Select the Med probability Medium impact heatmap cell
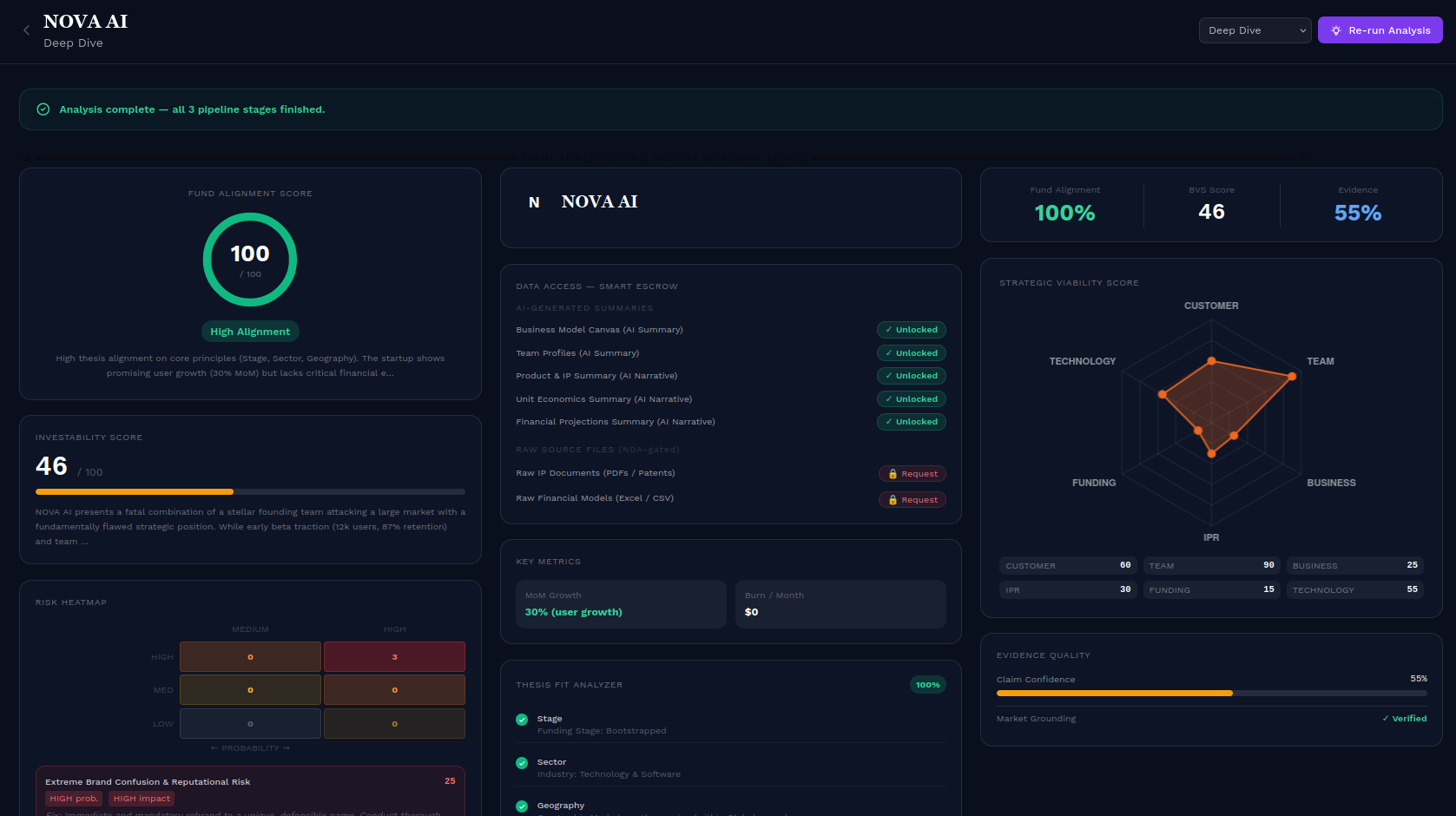Image resolution: width=1456 pixels, height=816 pixels. click(x=250, y=690)
